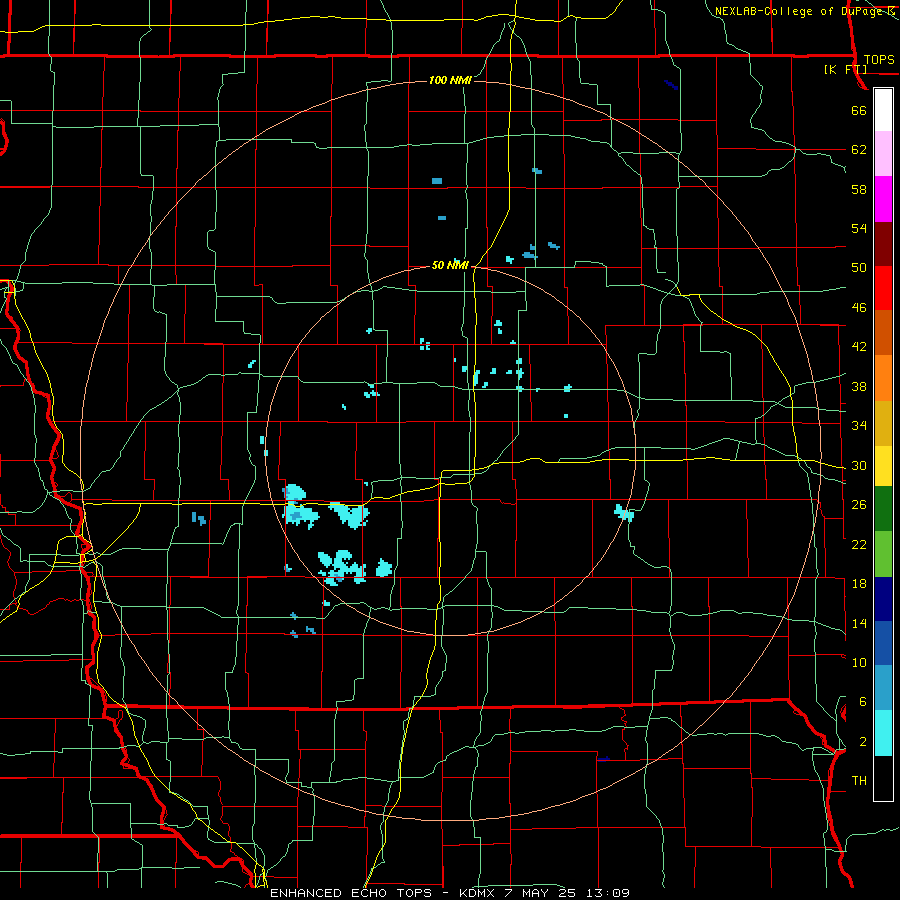Click the gold legend swatch above 34

[x=883, y=423]
